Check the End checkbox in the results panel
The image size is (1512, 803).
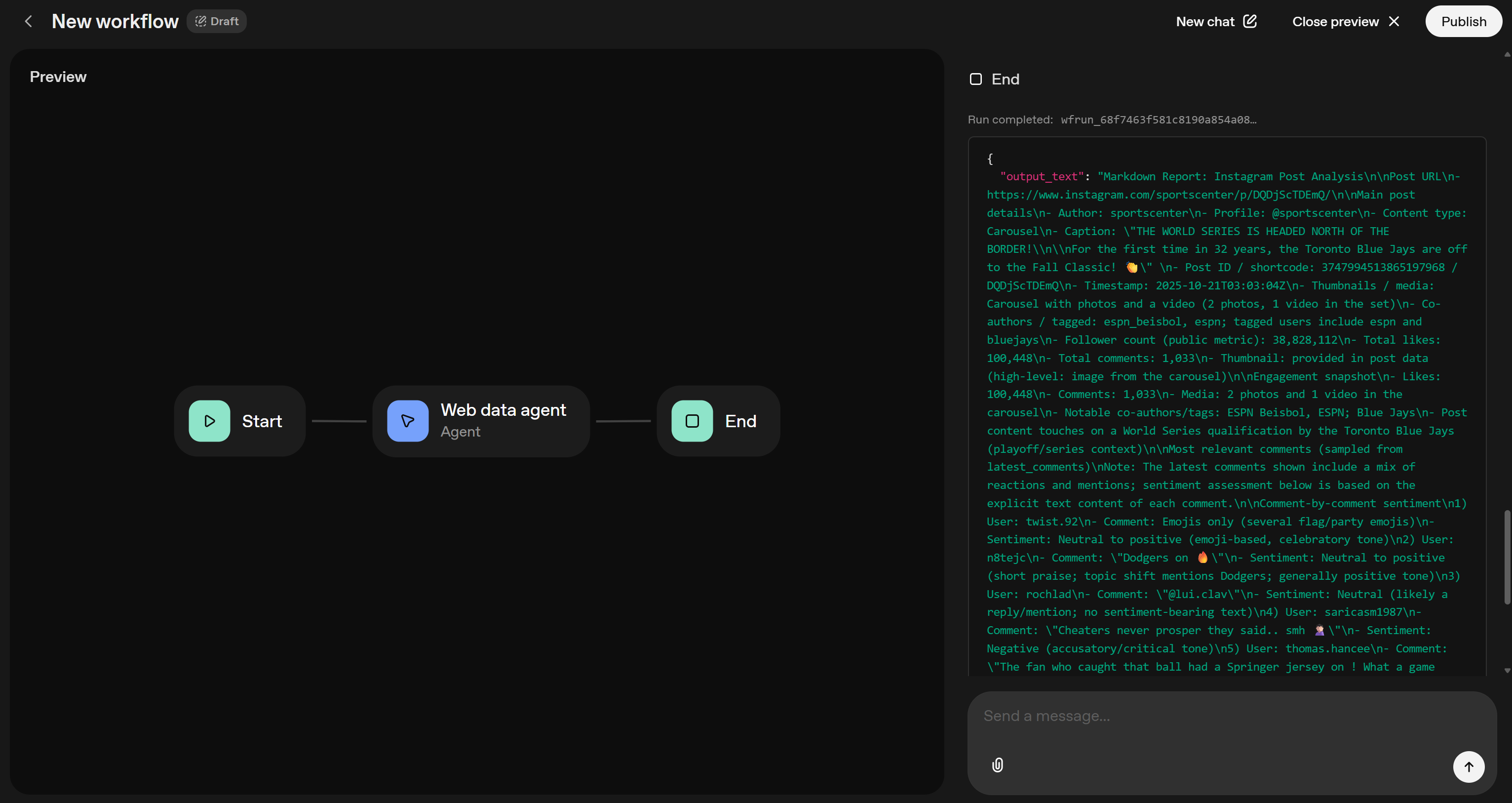[975, 78]
